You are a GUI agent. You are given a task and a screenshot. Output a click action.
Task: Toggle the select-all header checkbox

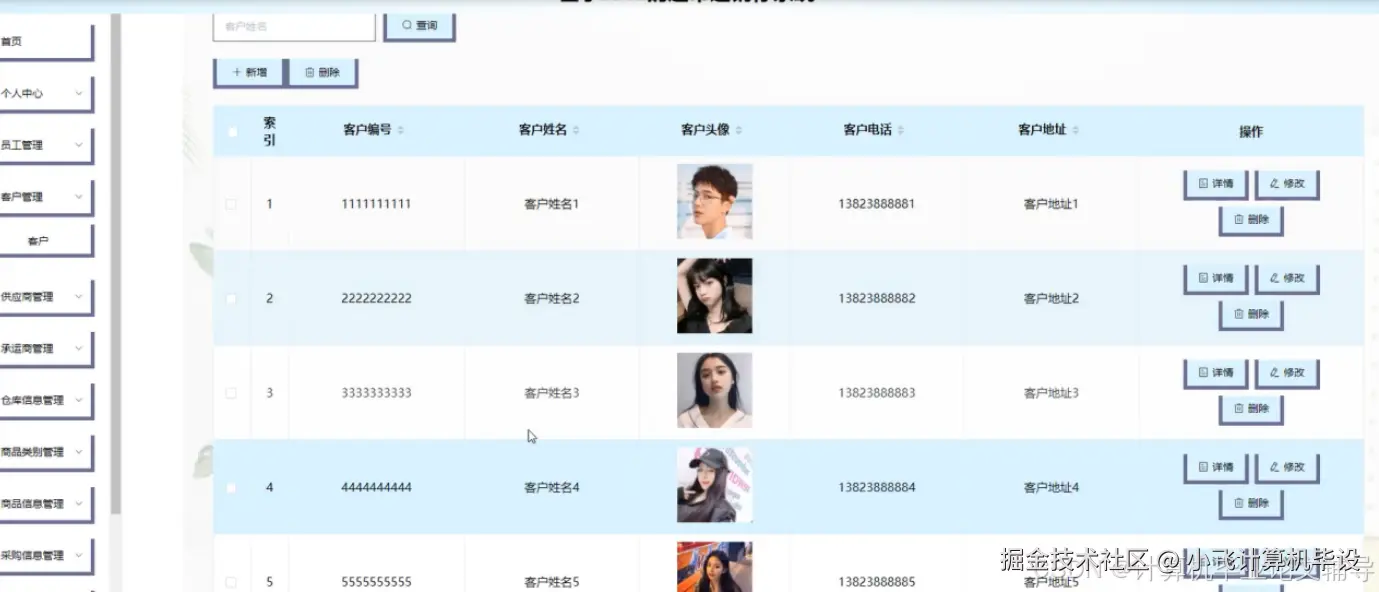click(232, 131)
